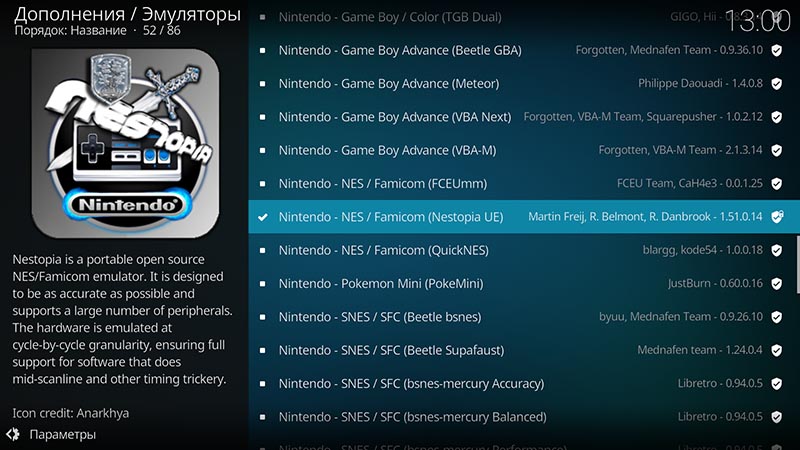800x450 pixels.
Task: Select SNES / SFC (Beetle Supafaust)
Action: [524, 350]
